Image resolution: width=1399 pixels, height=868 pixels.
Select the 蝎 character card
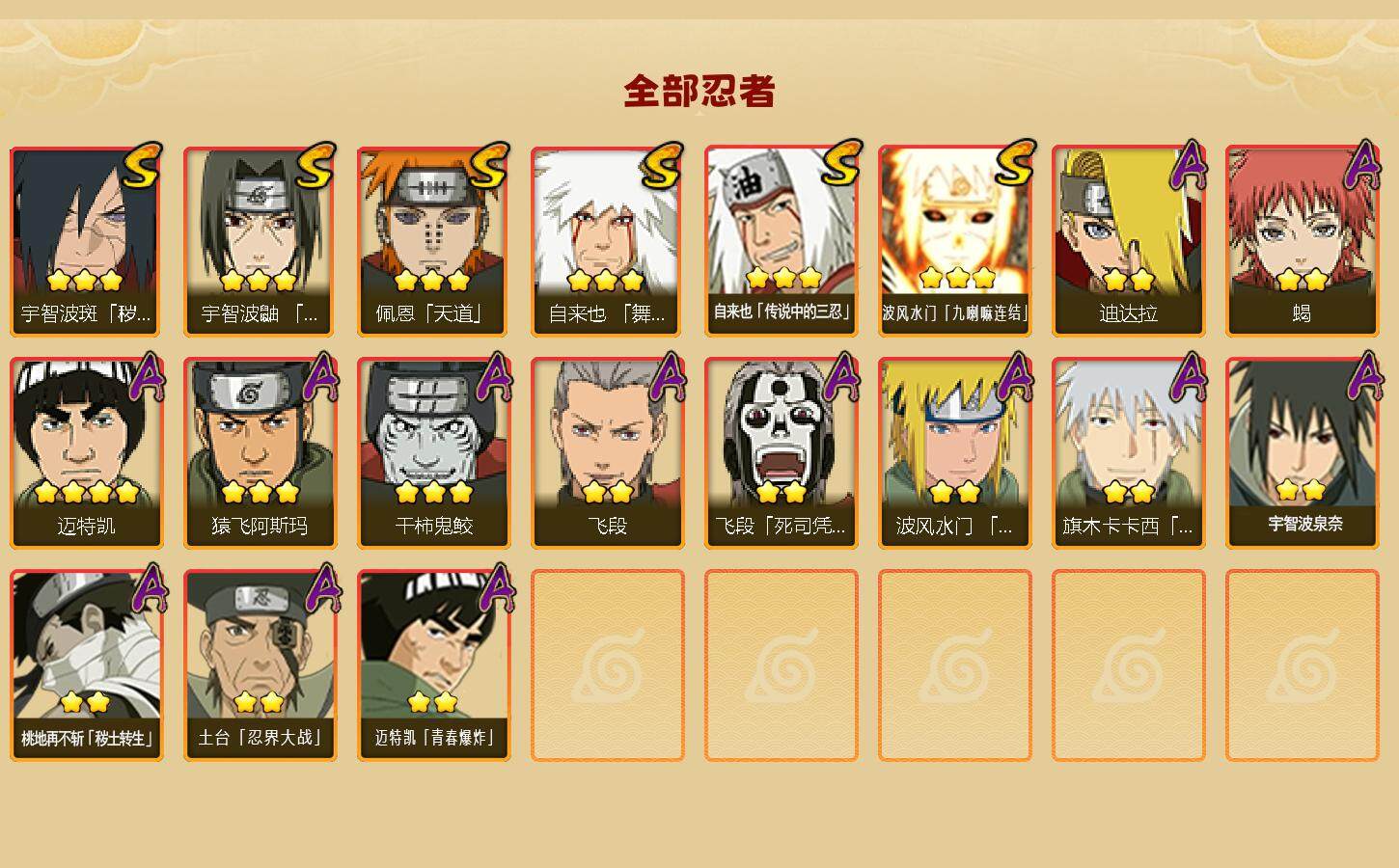coord(1302,241)
